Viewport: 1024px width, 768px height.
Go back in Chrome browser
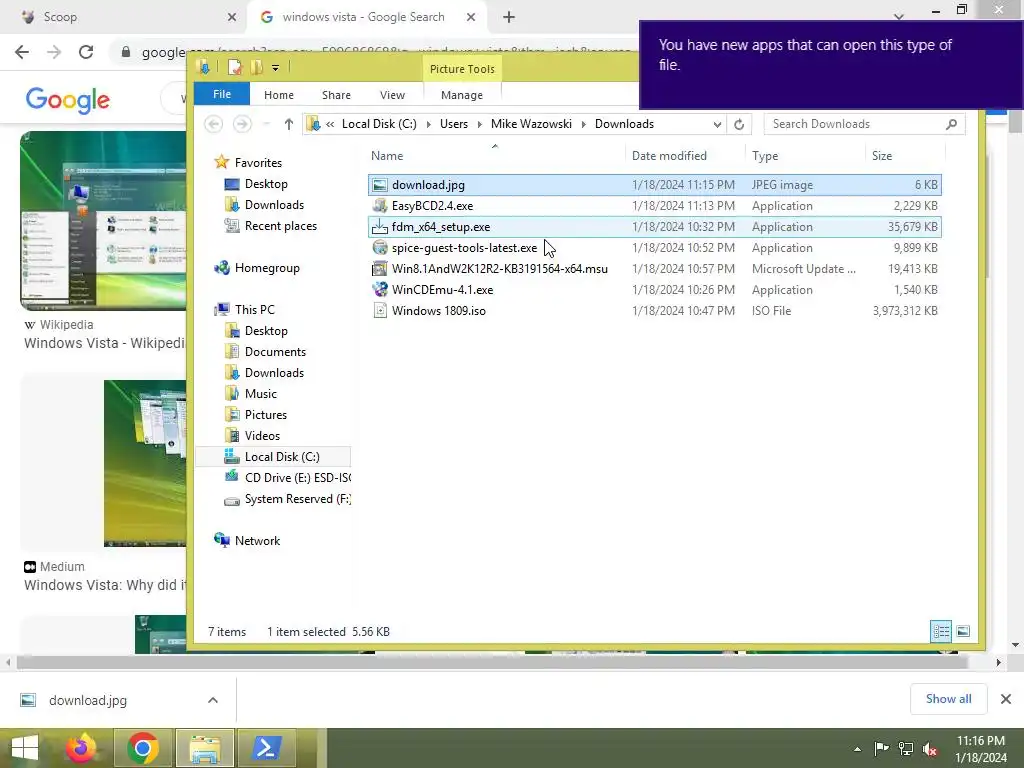[22, 52]
